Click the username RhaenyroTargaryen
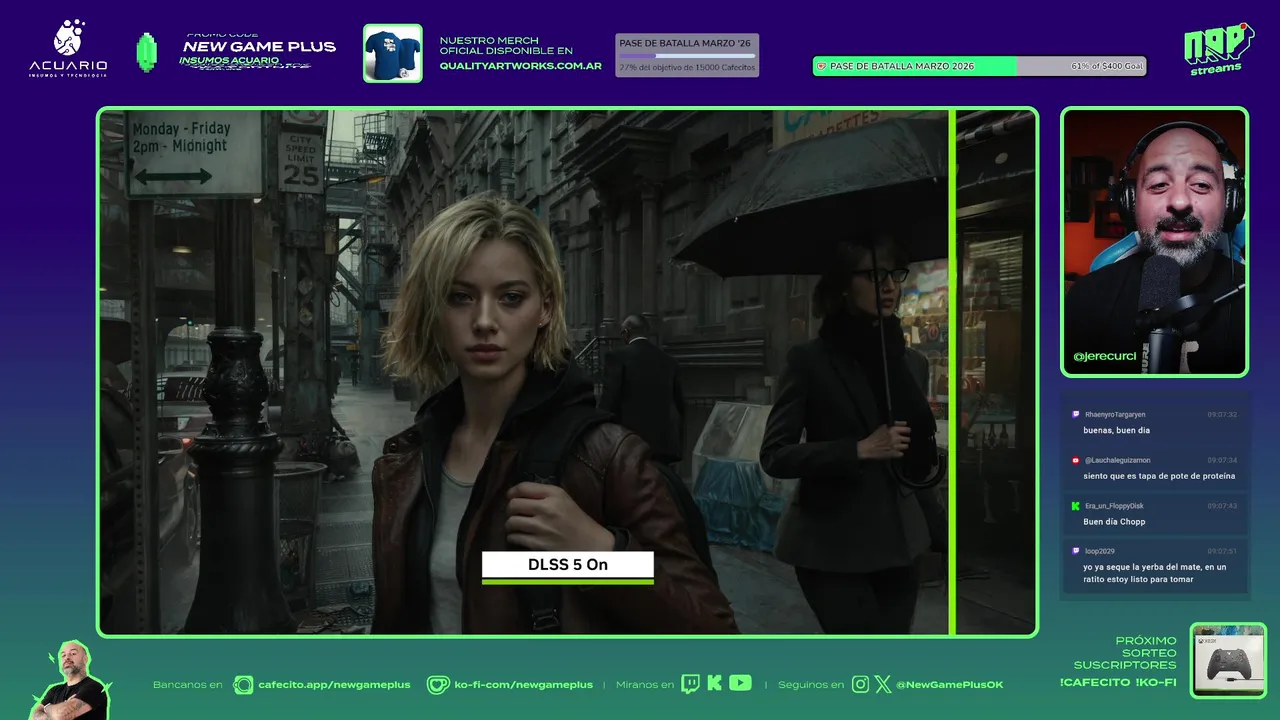 pos(1115,414)
